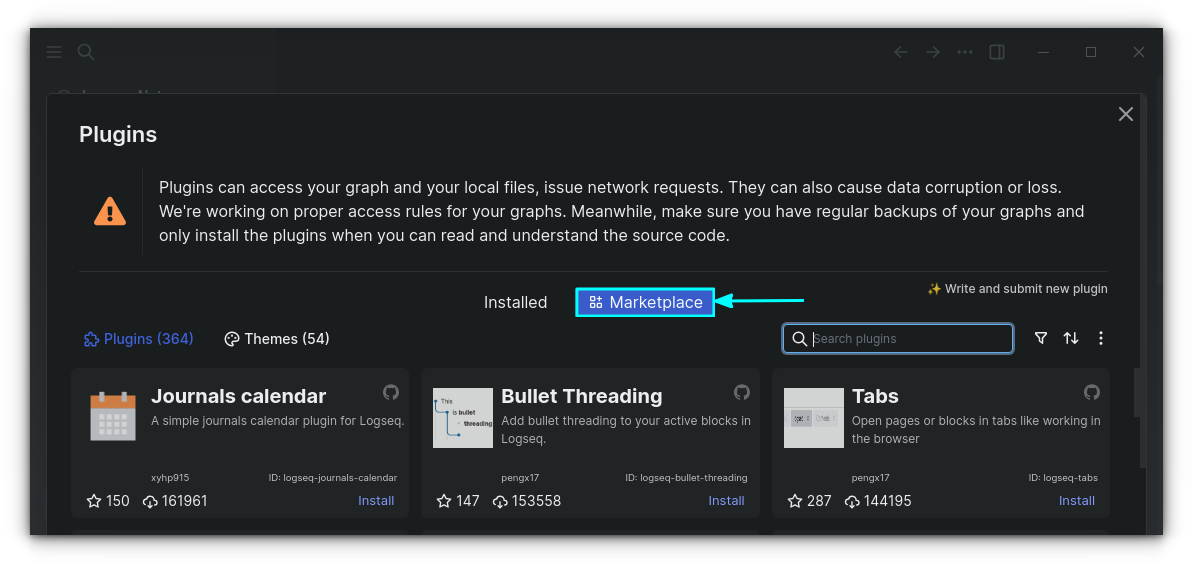This screenshot has width=1193, height=567.
Task: Open GitHub link on Journals calendar card
Action: pyautogui.click(x=391, y=392)
